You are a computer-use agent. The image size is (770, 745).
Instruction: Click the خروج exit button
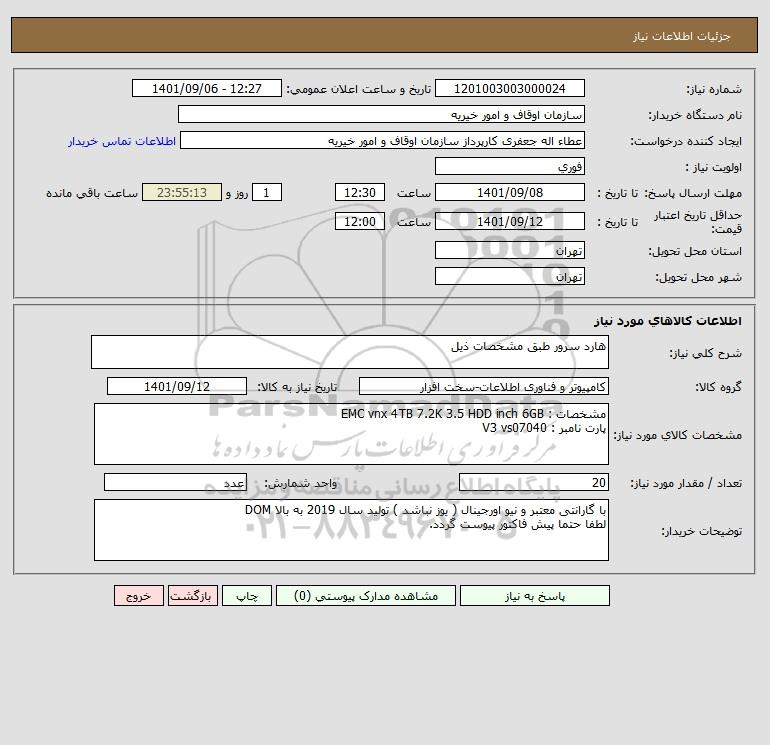point(138,595)
